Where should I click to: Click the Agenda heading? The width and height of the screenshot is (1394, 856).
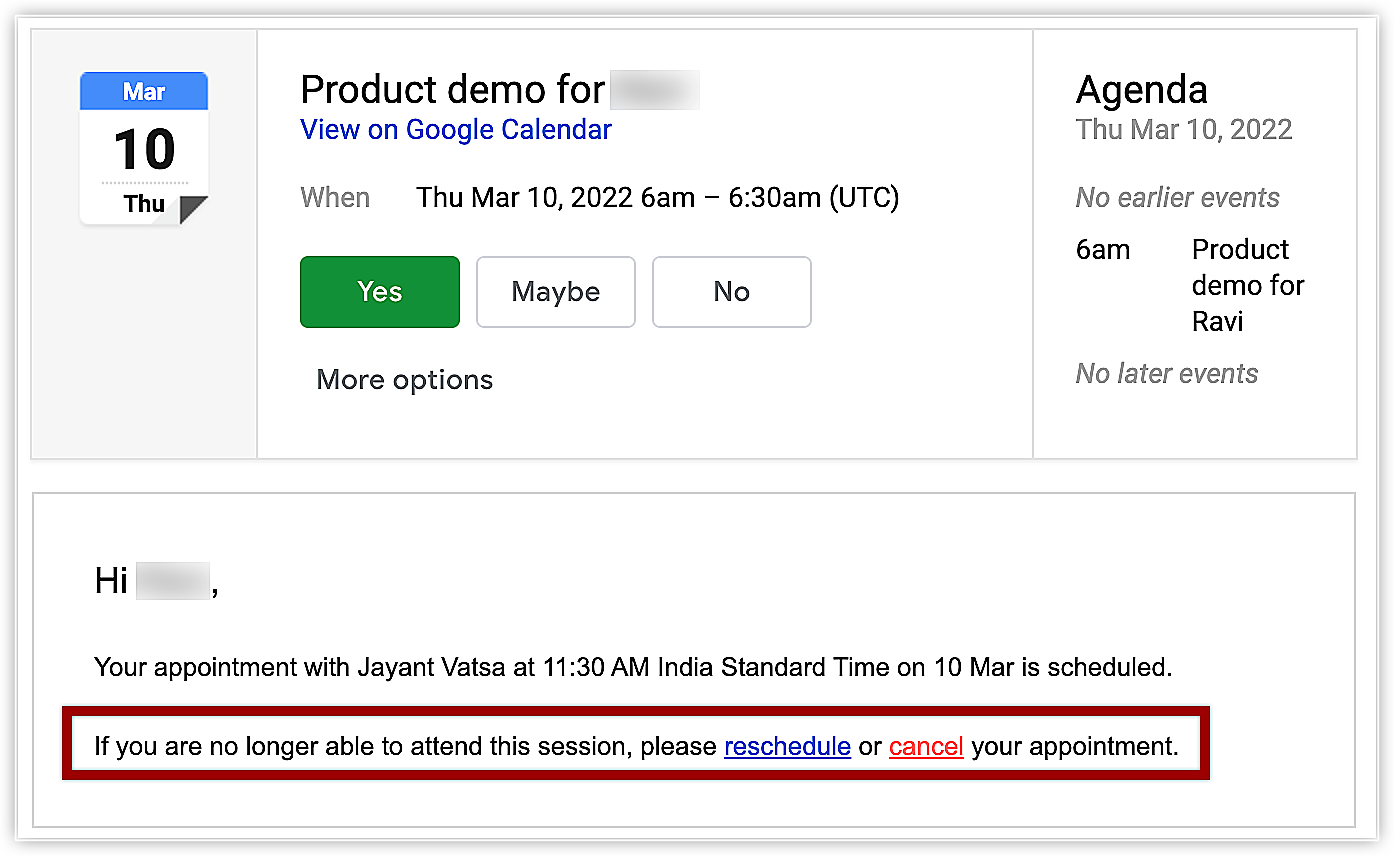[1142, 90]
